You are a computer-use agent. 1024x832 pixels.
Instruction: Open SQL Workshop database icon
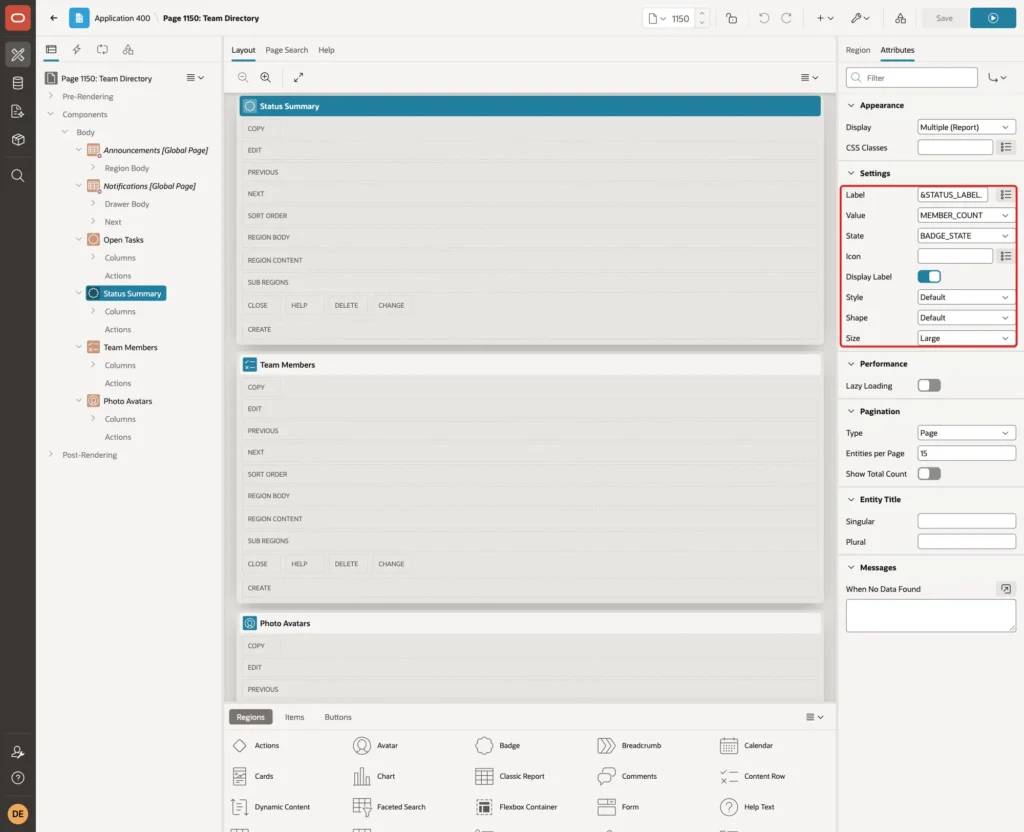(18, 83)
